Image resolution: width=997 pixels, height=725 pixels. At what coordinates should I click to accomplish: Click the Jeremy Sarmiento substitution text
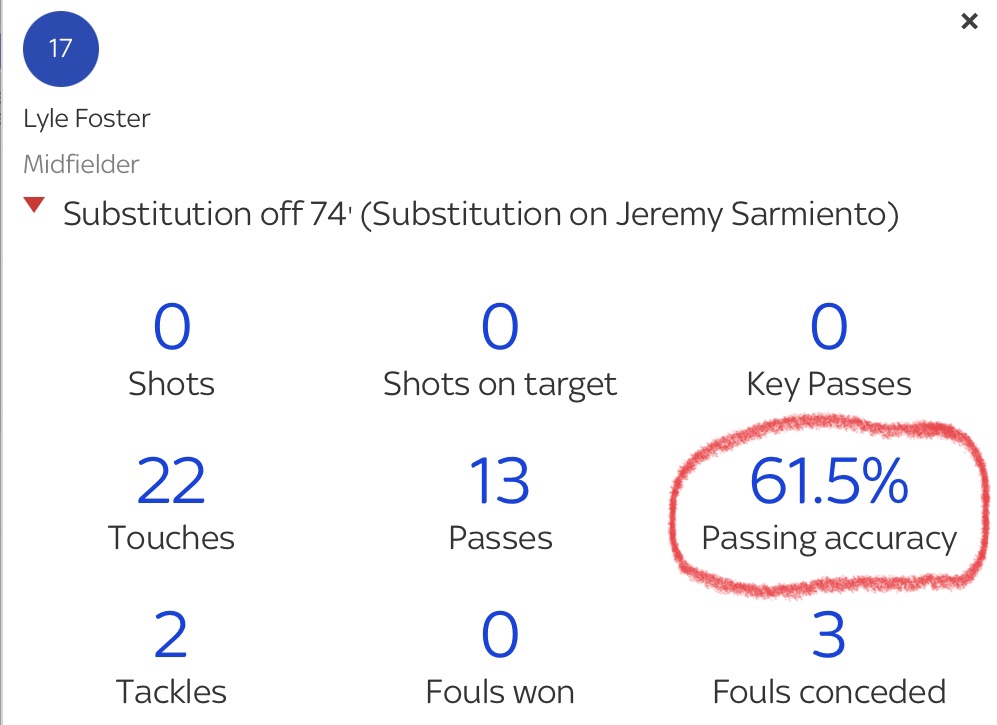pos(630,213)
